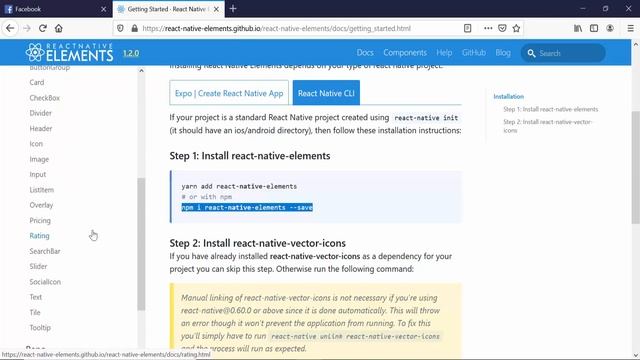Screen dimensions: 640x360
Task: Close the Getting Started tab
Action: (x=216, y=9)
